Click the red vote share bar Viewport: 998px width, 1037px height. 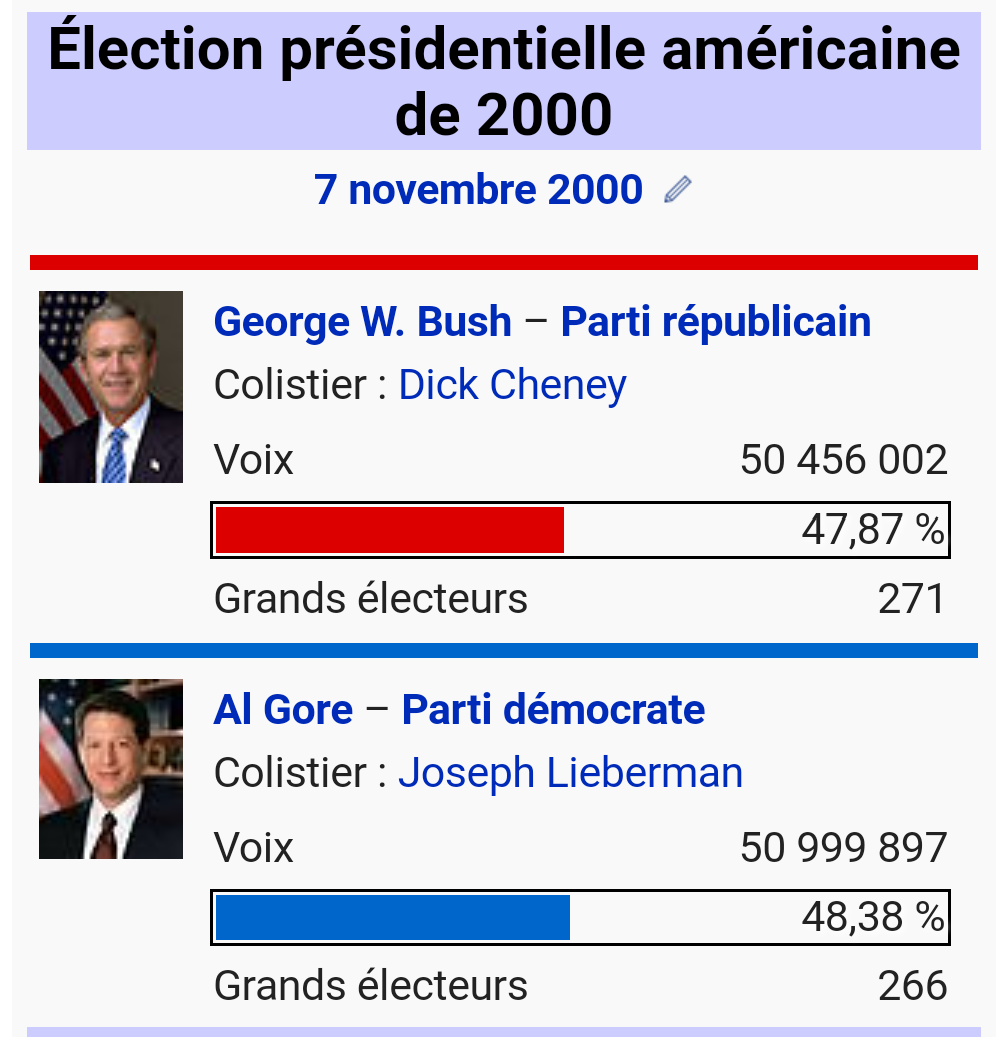[390, 530]
